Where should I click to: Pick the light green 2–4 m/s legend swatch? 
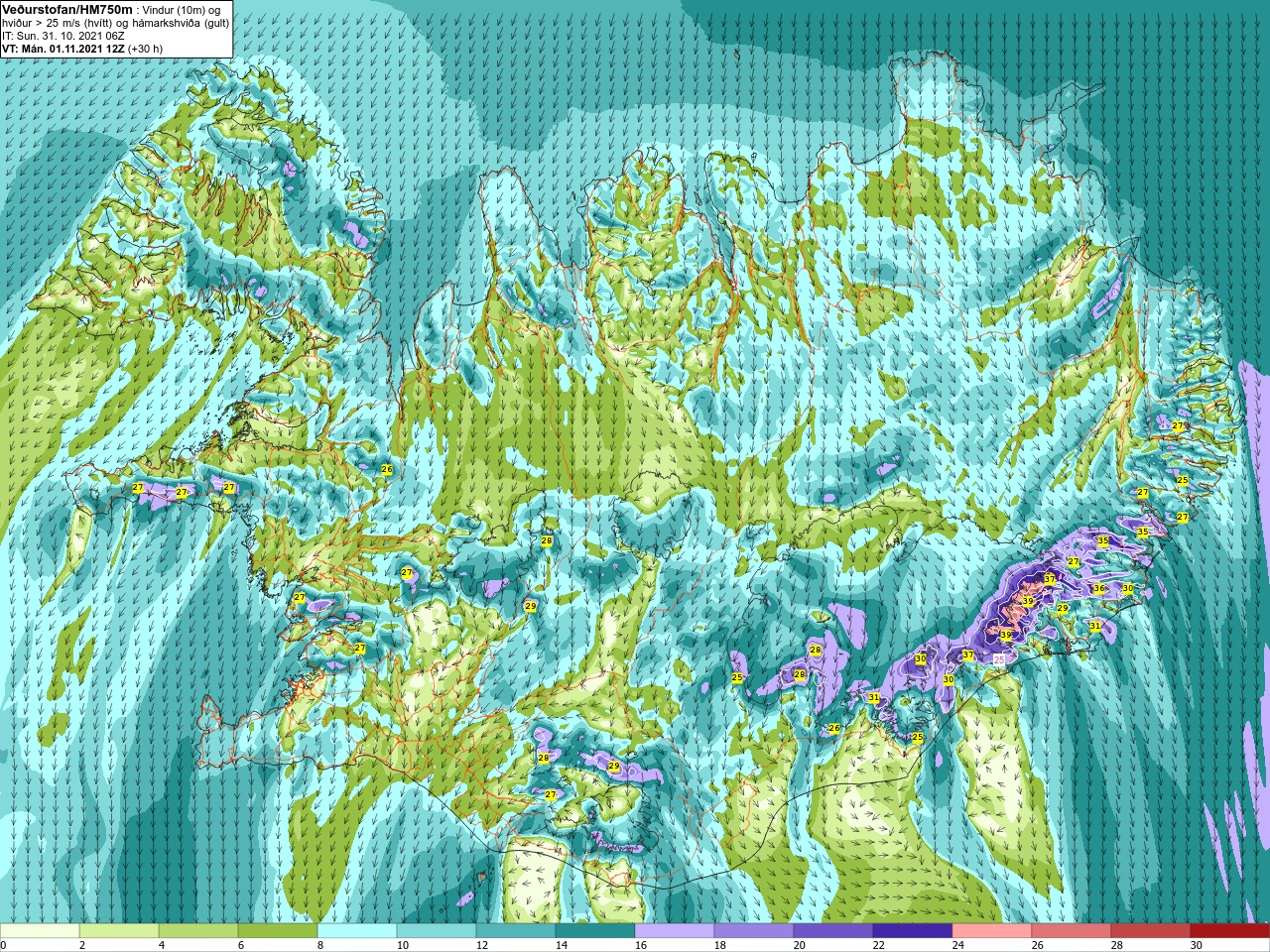tap(119, 931)
